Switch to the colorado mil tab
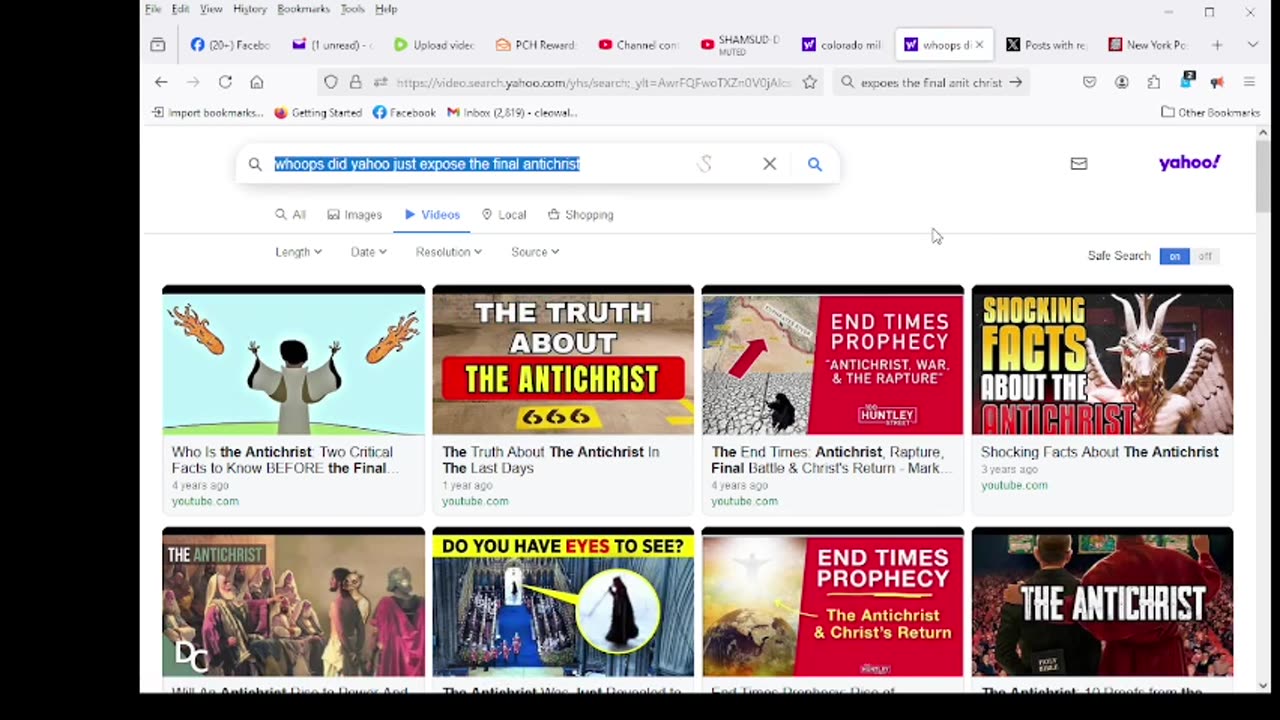 point(842,45)
